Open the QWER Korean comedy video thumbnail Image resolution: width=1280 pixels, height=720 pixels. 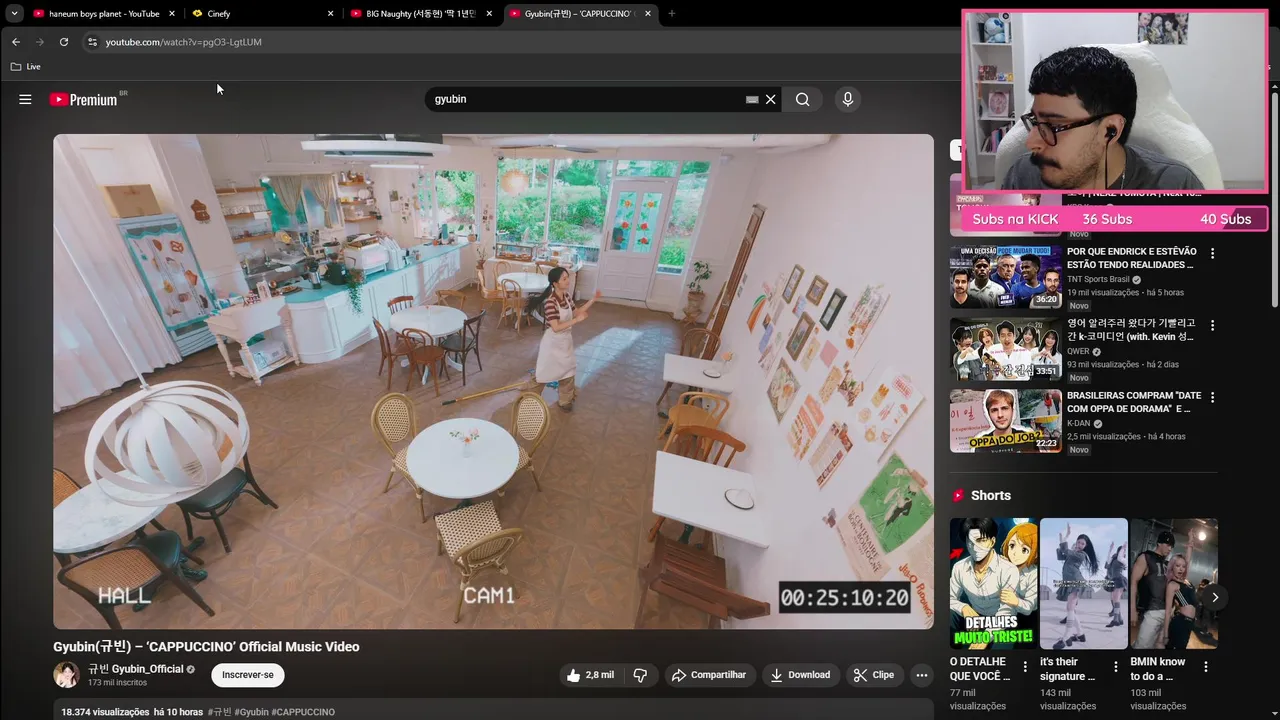pyautogui.click(x=1006, y=350)
